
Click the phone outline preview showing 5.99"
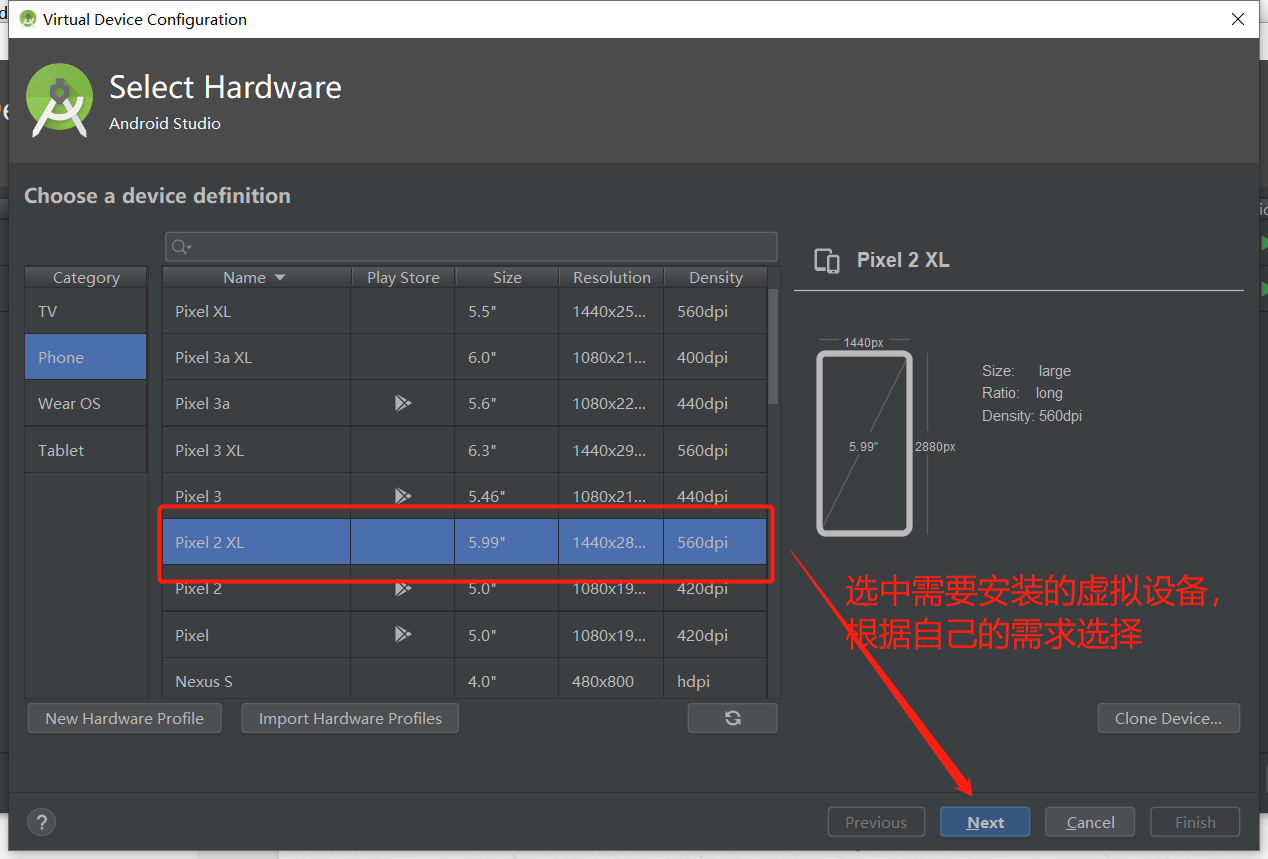[x=864, y=443]
